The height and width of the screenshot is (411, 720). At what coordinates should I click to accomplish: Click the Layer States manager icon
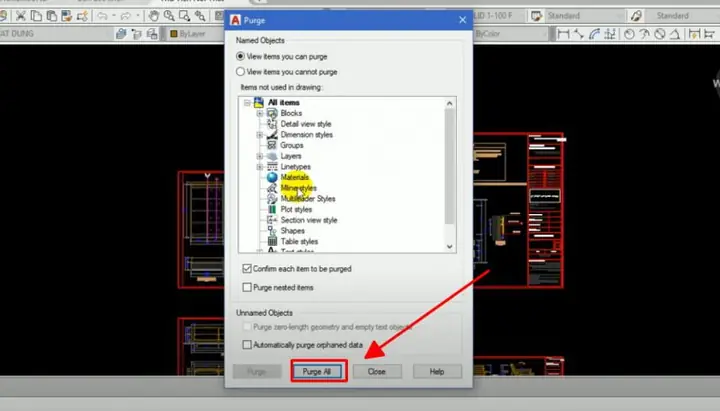pyautogui.click(x=152, y=34)
